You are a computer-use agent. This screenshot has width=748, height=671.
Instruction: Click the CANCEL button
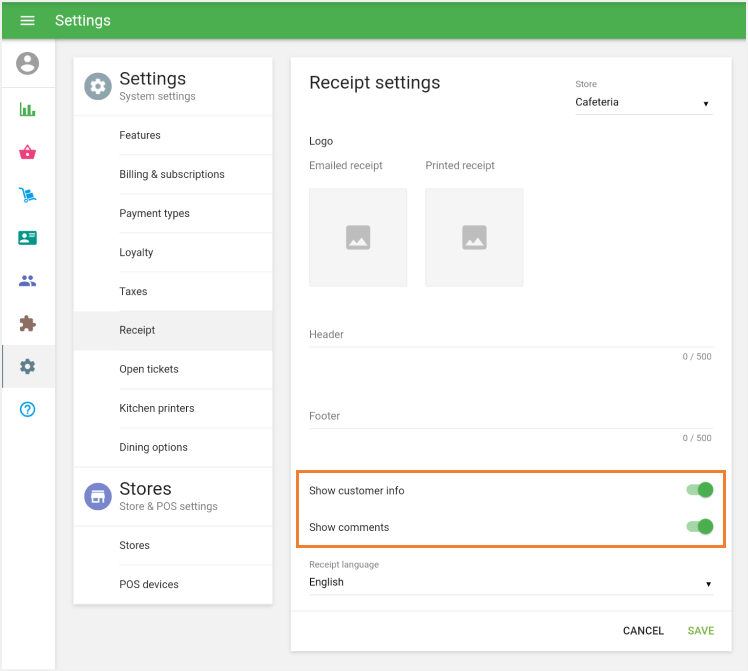[643, 631]
